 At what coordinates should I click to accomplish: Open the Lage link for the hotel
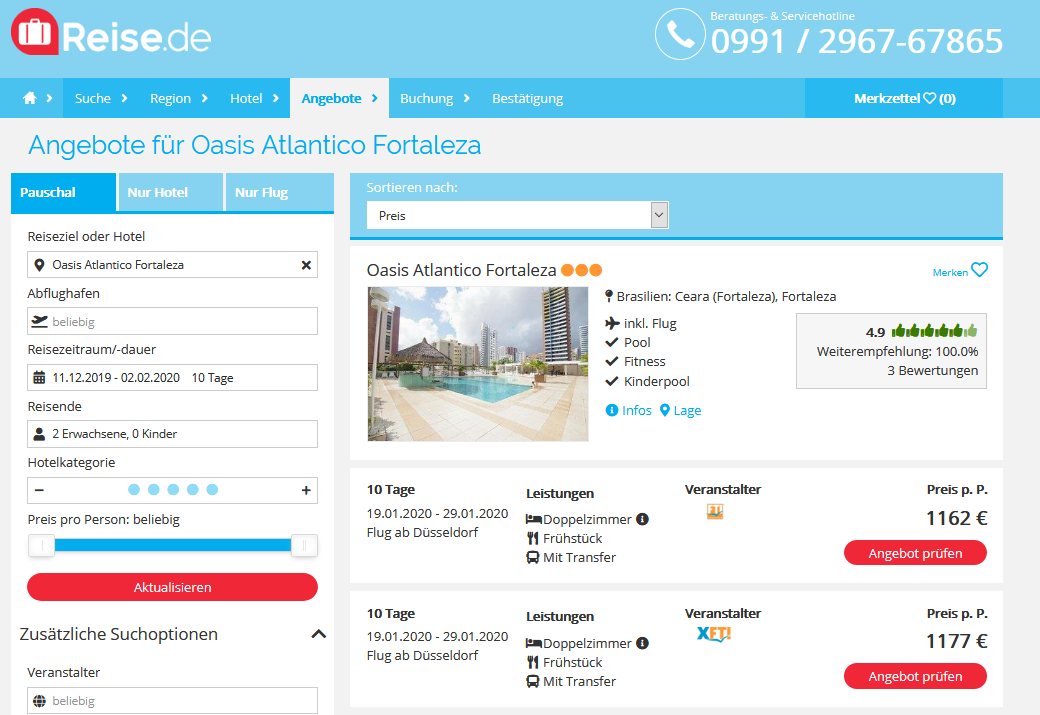(x=687, y=411)
